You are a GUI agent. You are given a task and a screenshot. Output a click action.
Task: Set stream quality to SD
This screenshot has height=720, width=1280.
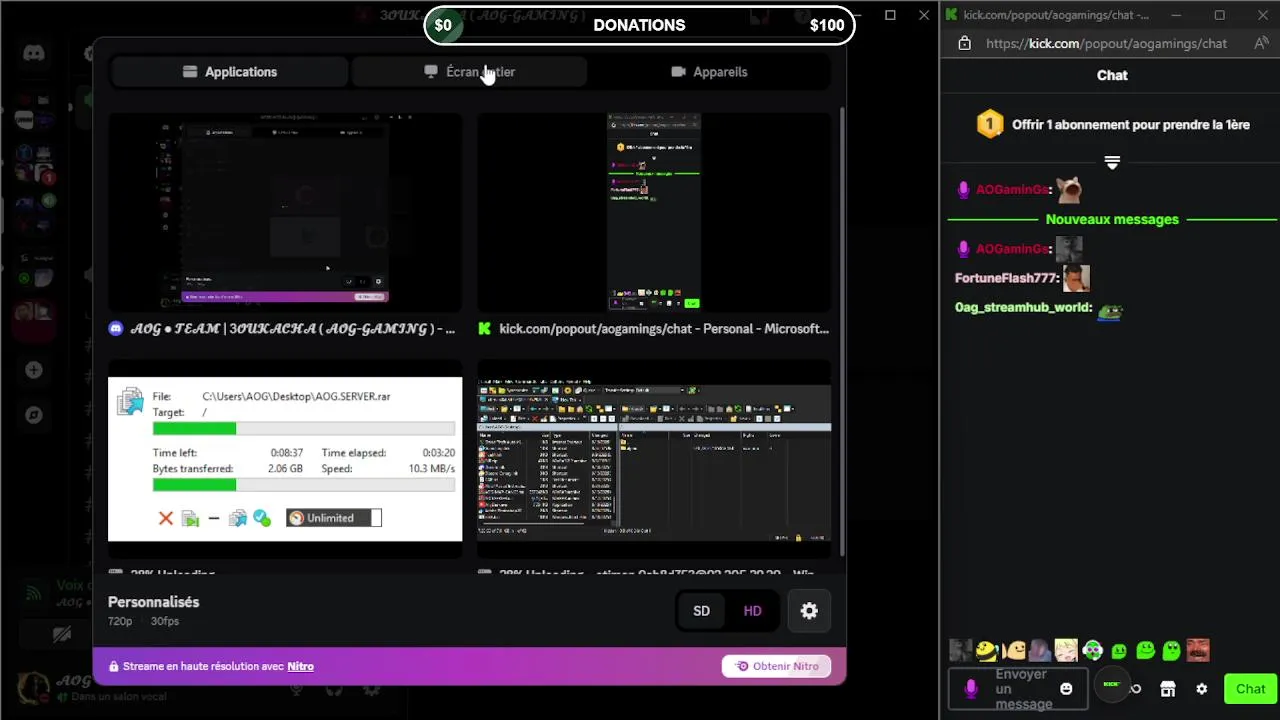tap(702, 611)
